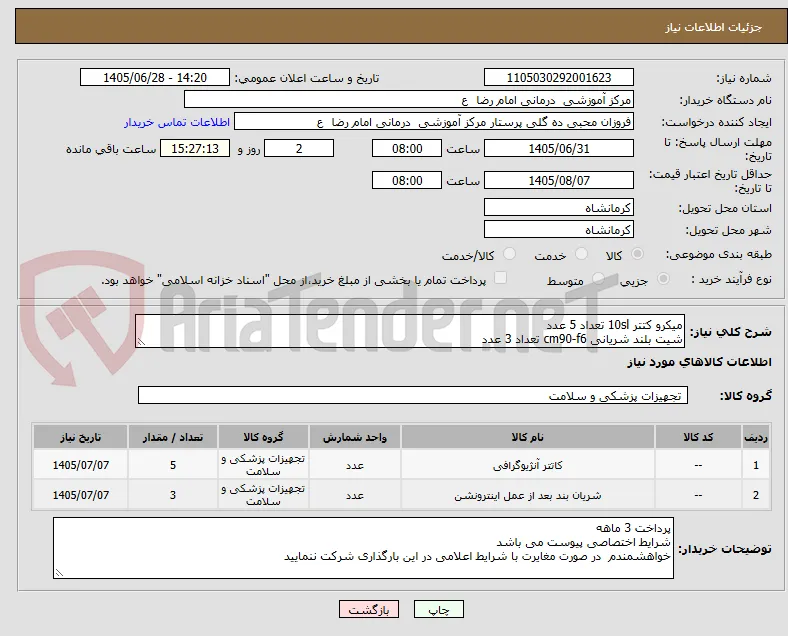
Task: Click the price validity date 1405/08/07
Action: point(559,180)
